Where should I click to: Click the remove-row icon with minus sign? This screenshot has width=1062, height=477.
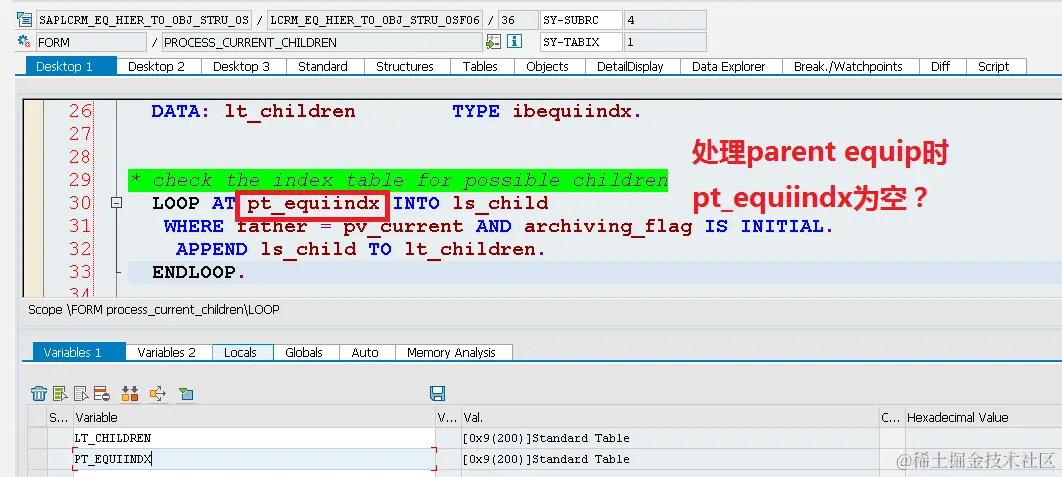click(102, 394)
